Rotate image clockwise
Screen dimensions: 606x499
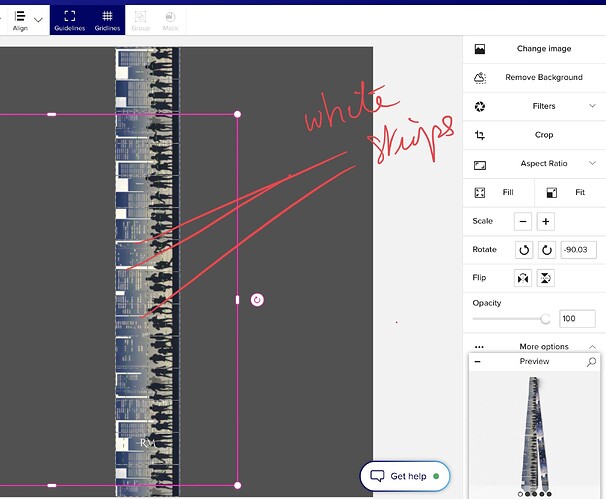(x=546, y=250)
